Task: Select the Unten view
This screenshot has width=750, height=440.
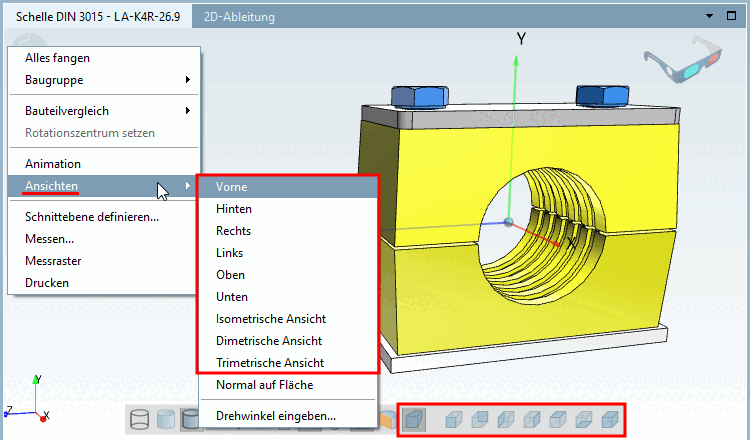Action: pos(288,297)
